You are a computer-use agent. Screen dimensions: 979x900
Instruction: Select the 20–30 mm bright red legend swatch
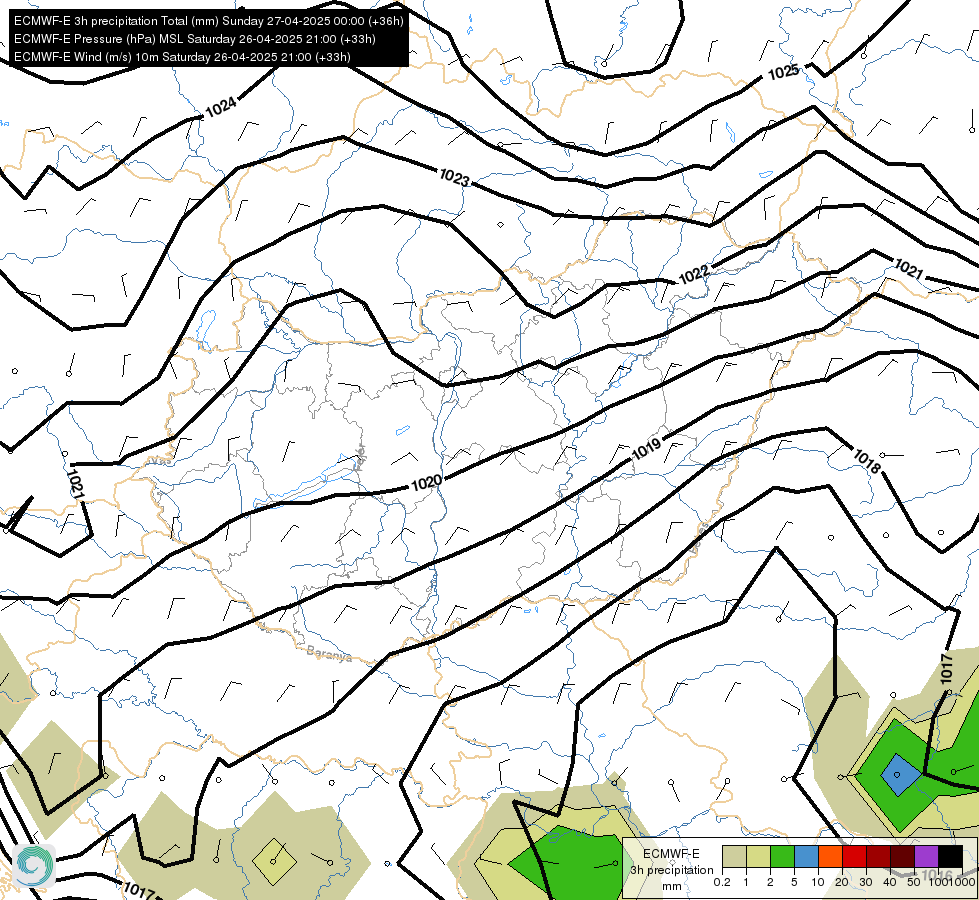pyautogui.click(x=854, y=856)
